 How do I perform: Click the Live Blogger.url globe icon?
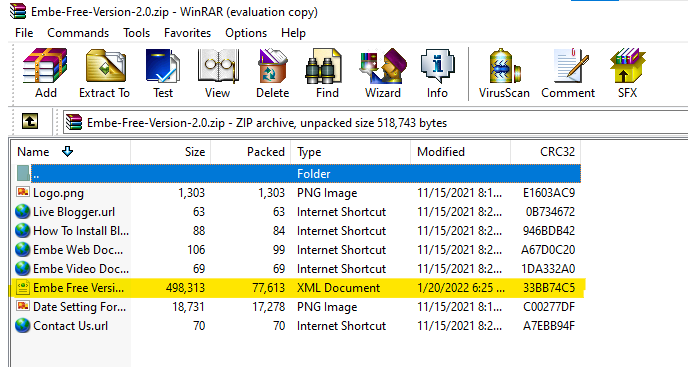tap(22, 212)
